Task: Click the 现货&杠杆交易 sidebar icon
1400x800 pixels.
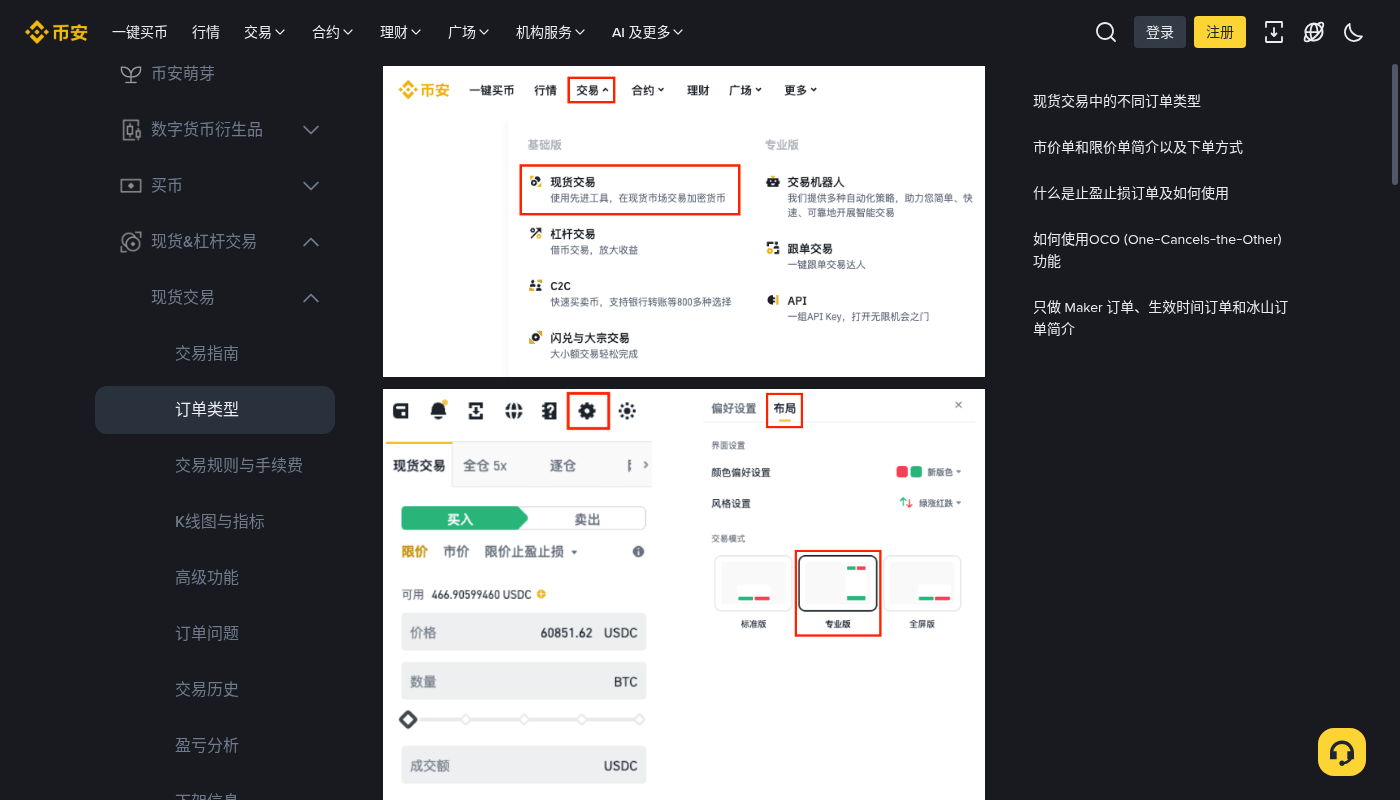Action: pos(130,242)
